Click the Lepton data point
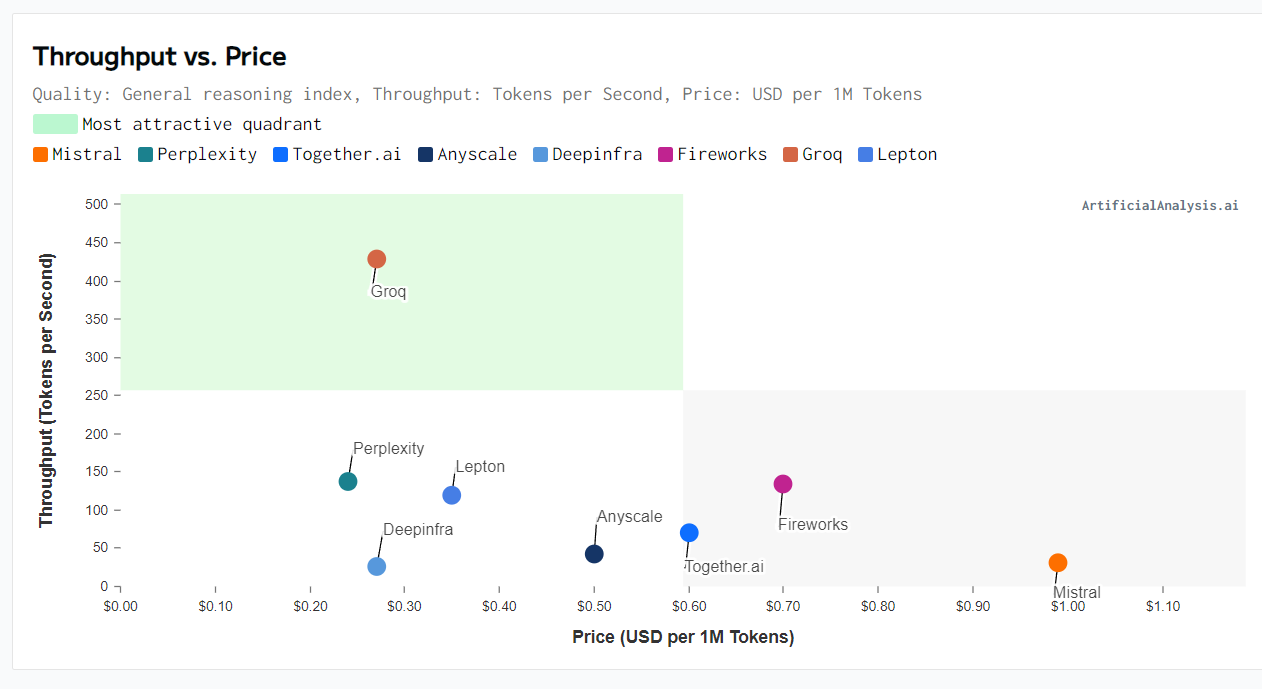The image size is (1262, 689). pyautogui.click(x=452, y=495)
